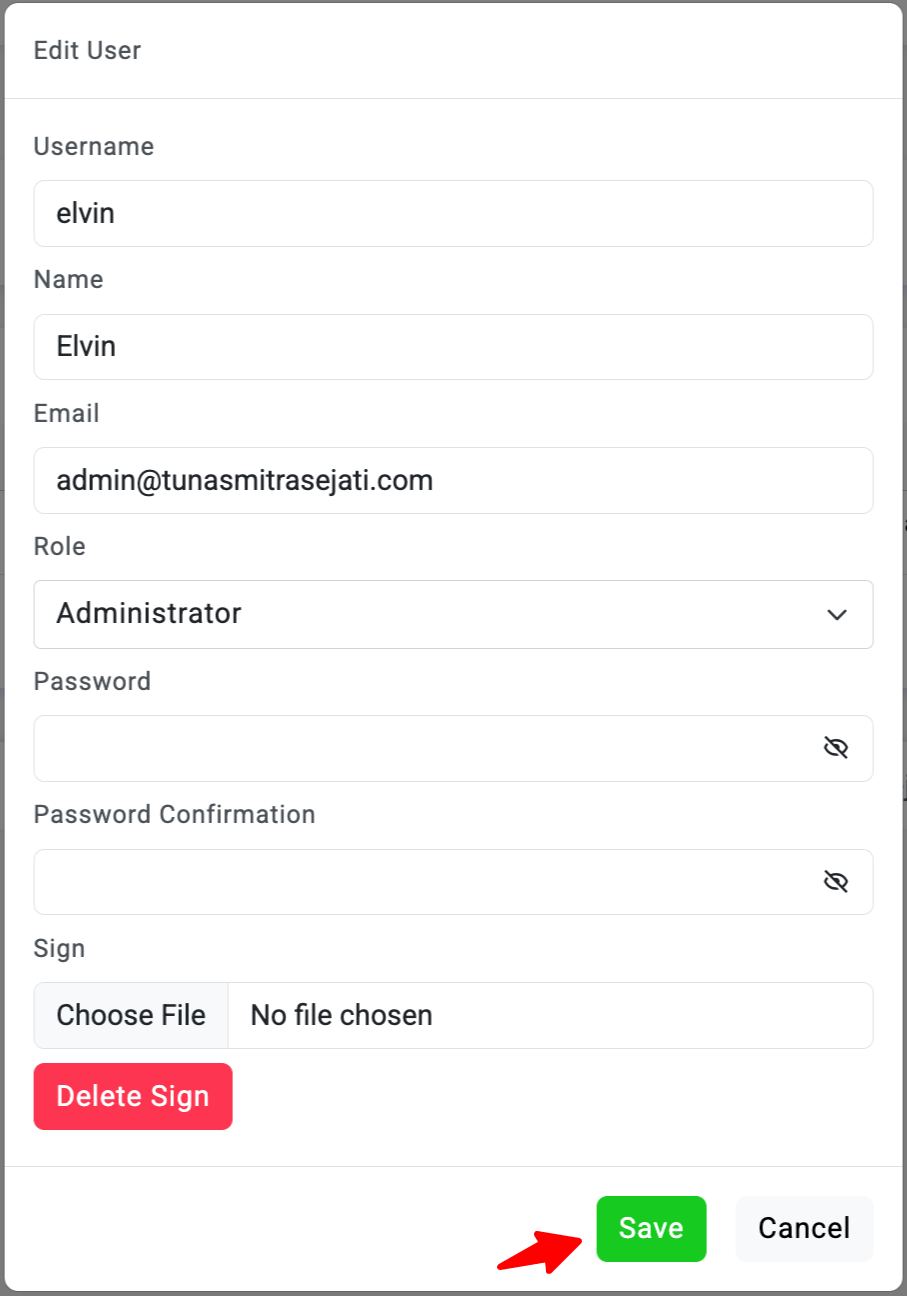Click the 'No file chosen' text area

[342, 1016]
